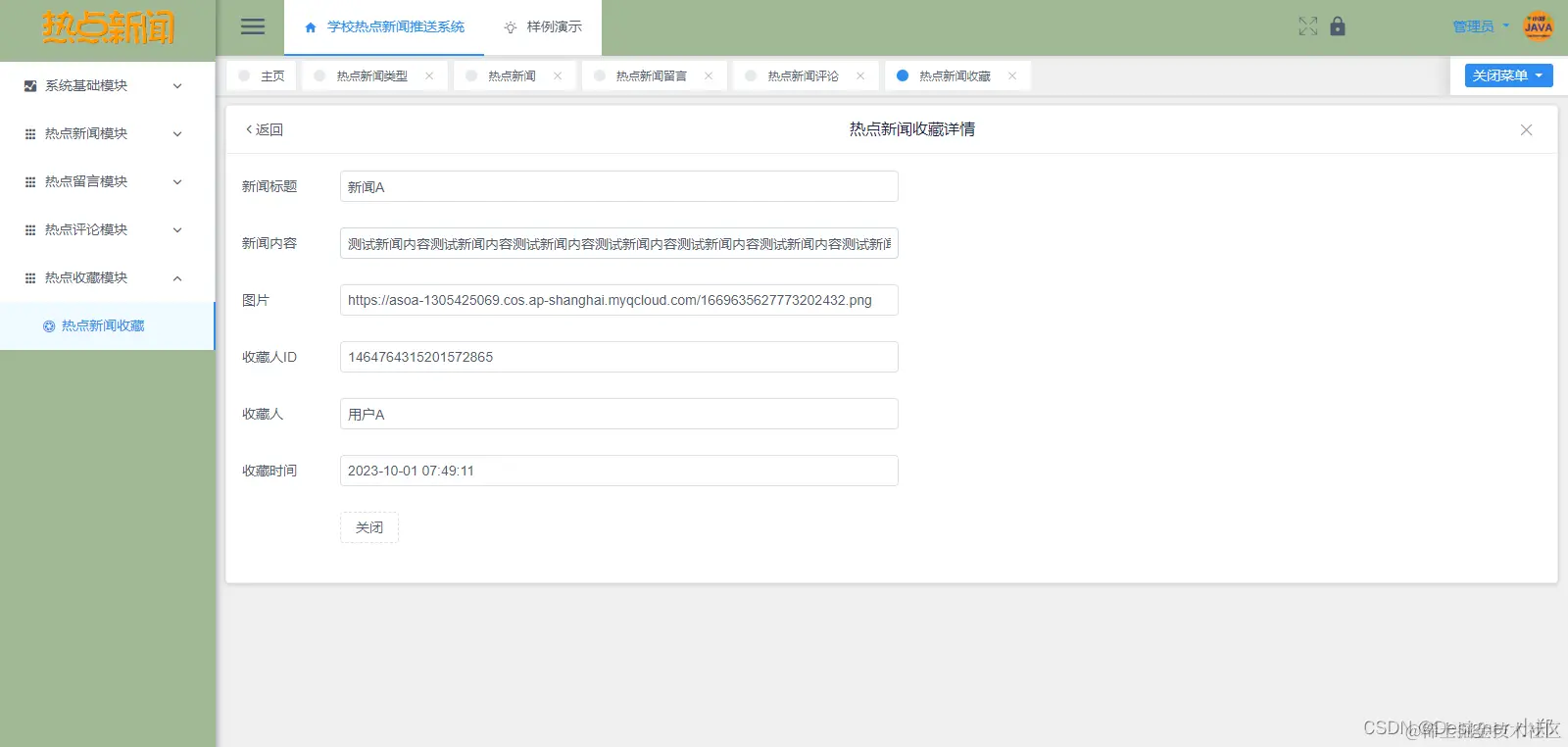1568x747 pixels.
Task: Click the 新闻标题 input field
Action: tap(619, 186)
